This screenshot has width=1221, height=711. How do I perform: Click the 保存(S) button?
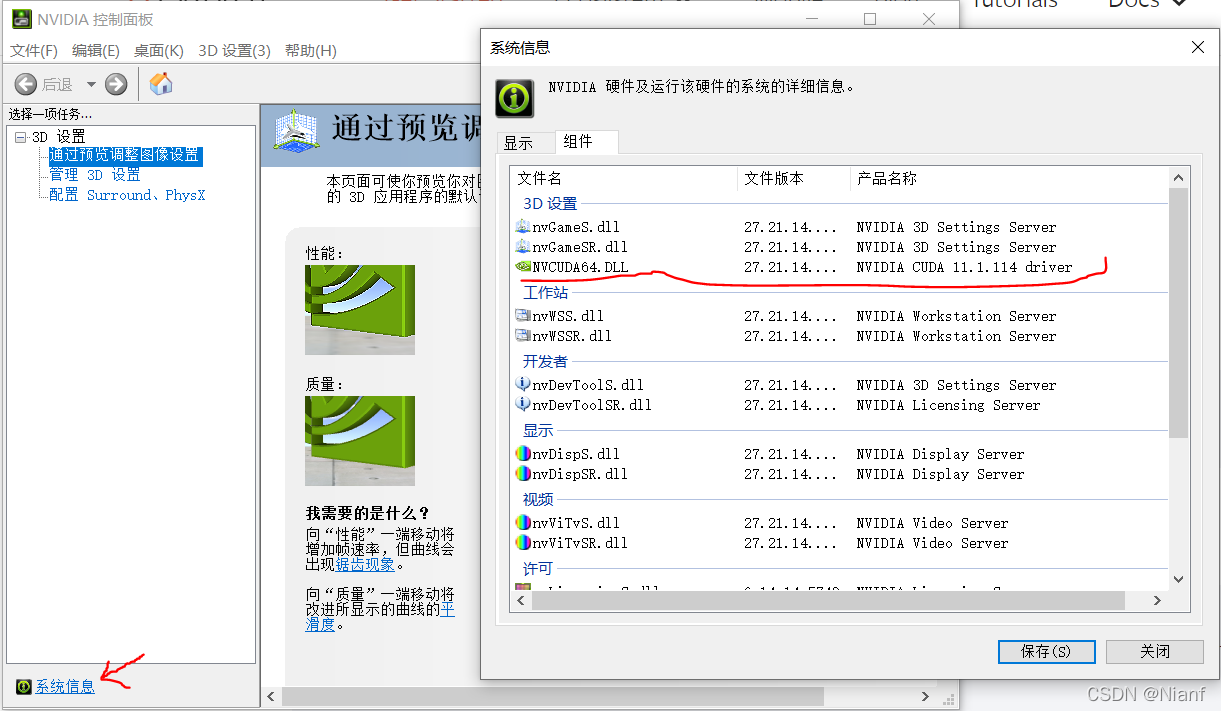(x=1046, y=651)
